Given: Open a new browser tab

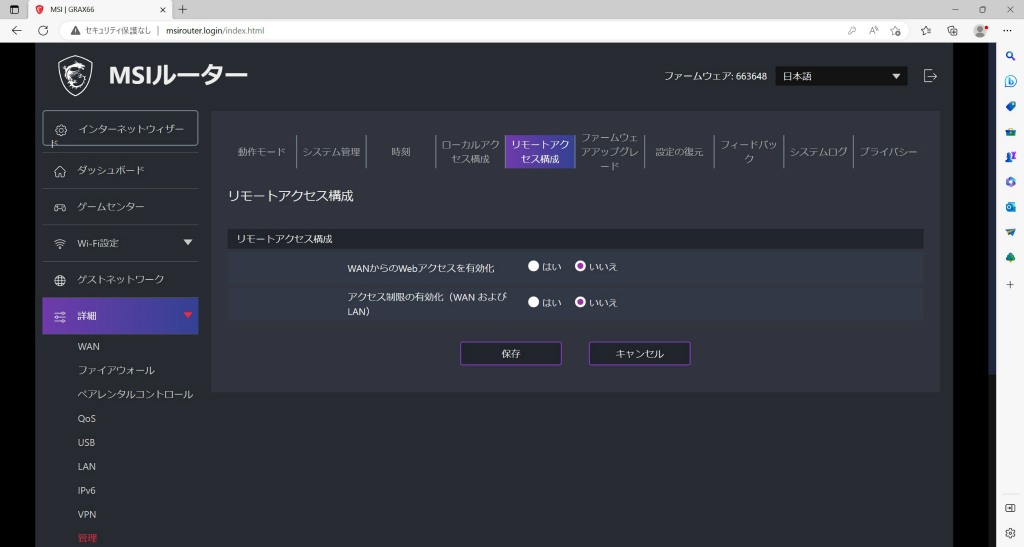Looking at the screenshot, I should [x=183, y=10].
